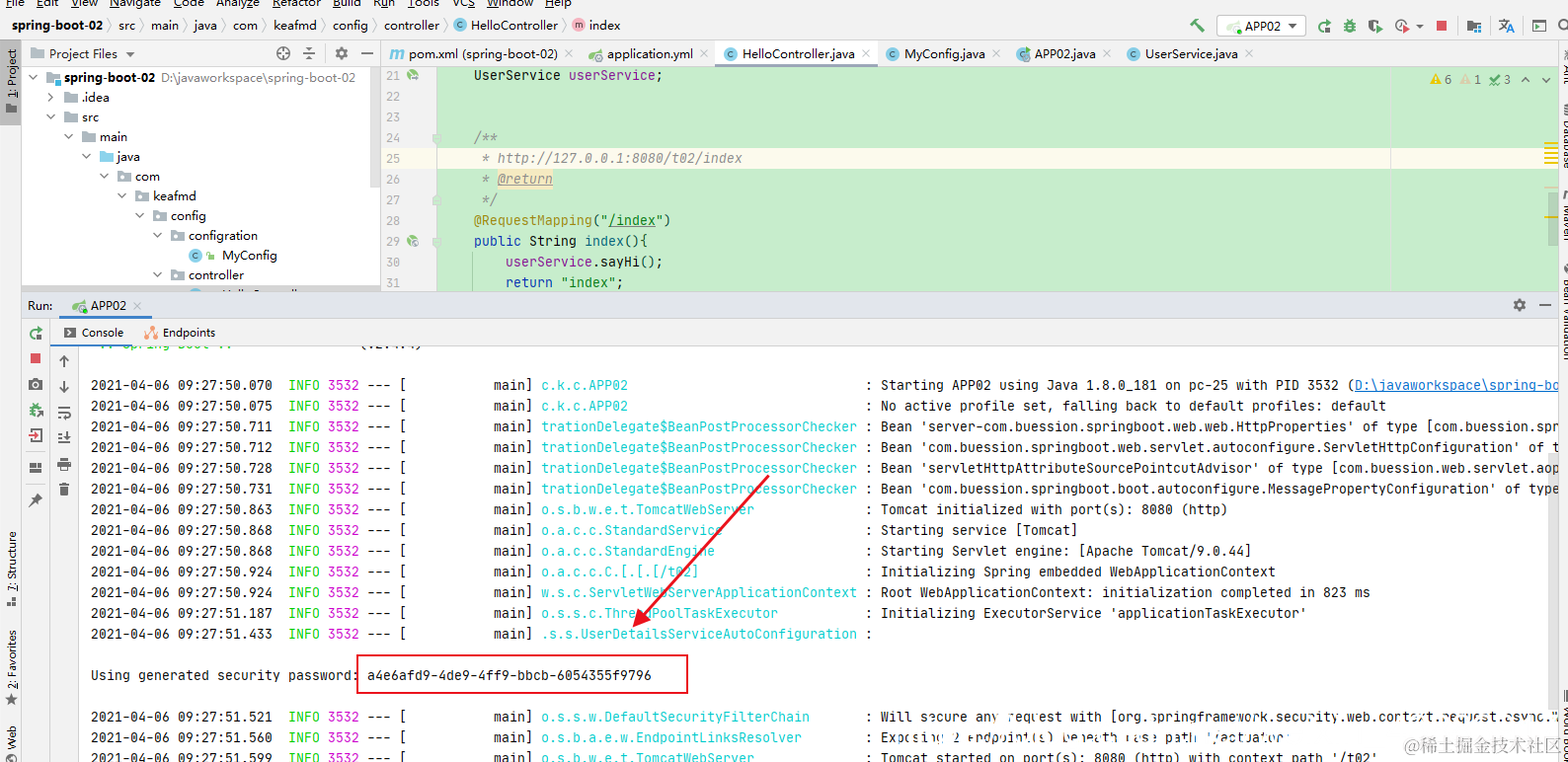Image resolution: width=1568 pixels, height=762 pixels.
Task: Click the warnings count indicator in editor
Action: [1442, 80]
